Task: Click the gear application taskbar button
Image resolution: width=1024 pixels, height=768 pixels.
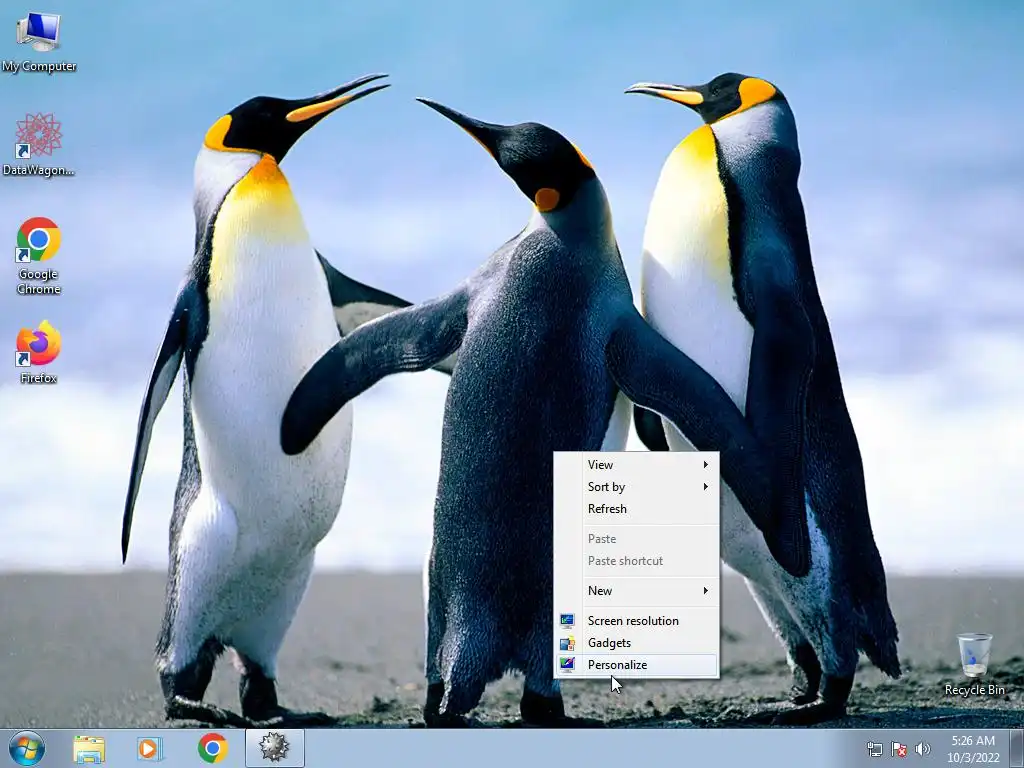Action: point(274,748)
